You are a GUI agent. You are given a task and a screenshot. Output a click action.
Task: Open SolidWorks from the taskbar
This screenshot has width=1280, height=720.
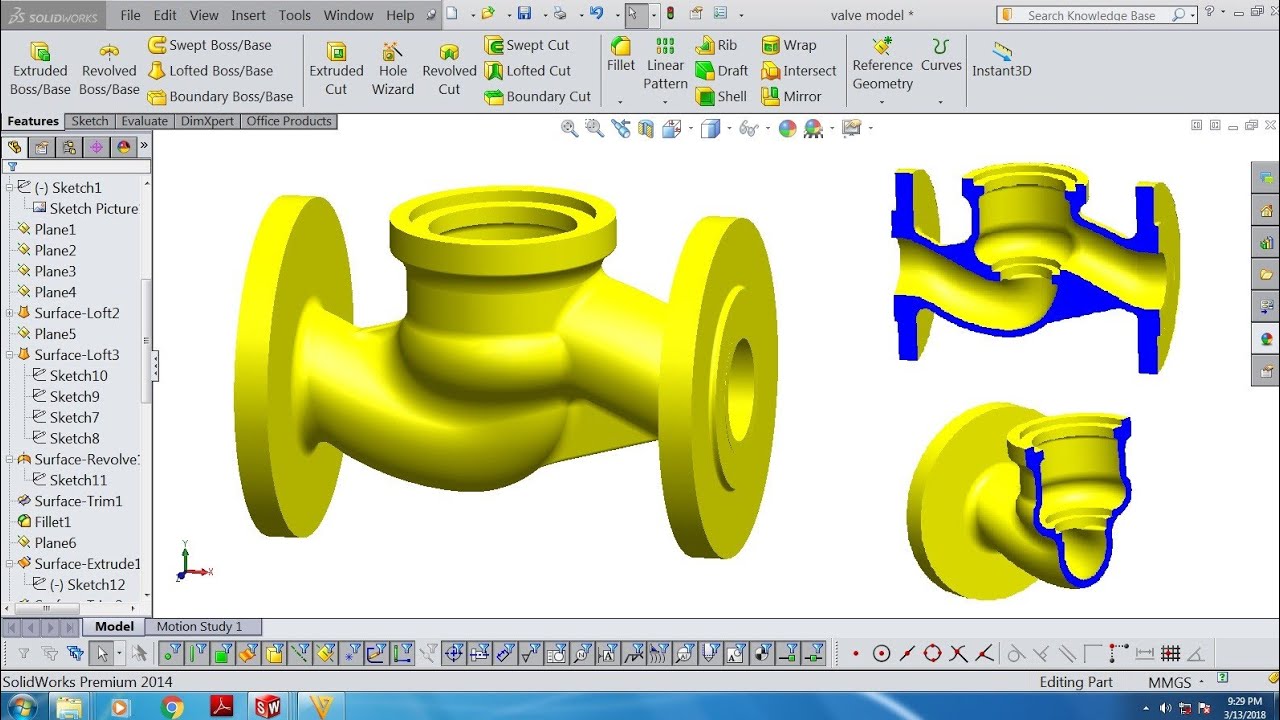(x=267, y=707)
